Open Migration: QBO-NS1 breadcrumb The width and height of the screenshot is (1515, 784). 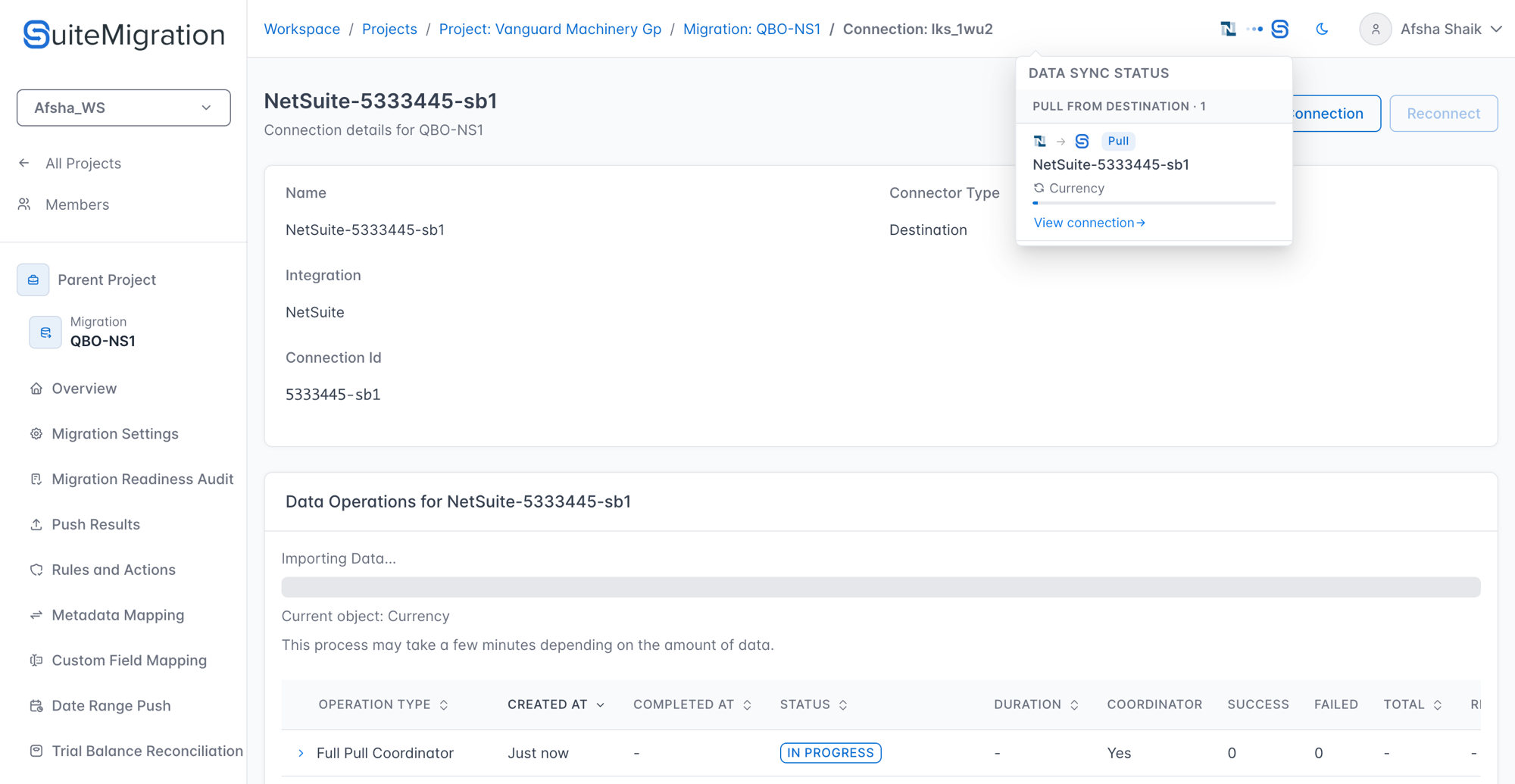click(751, 29)
